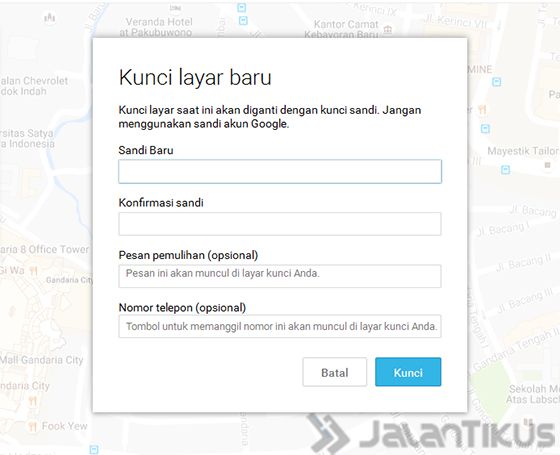
Task: Click the Mayestik Tailor map label
Action: (x=523, y=151)
